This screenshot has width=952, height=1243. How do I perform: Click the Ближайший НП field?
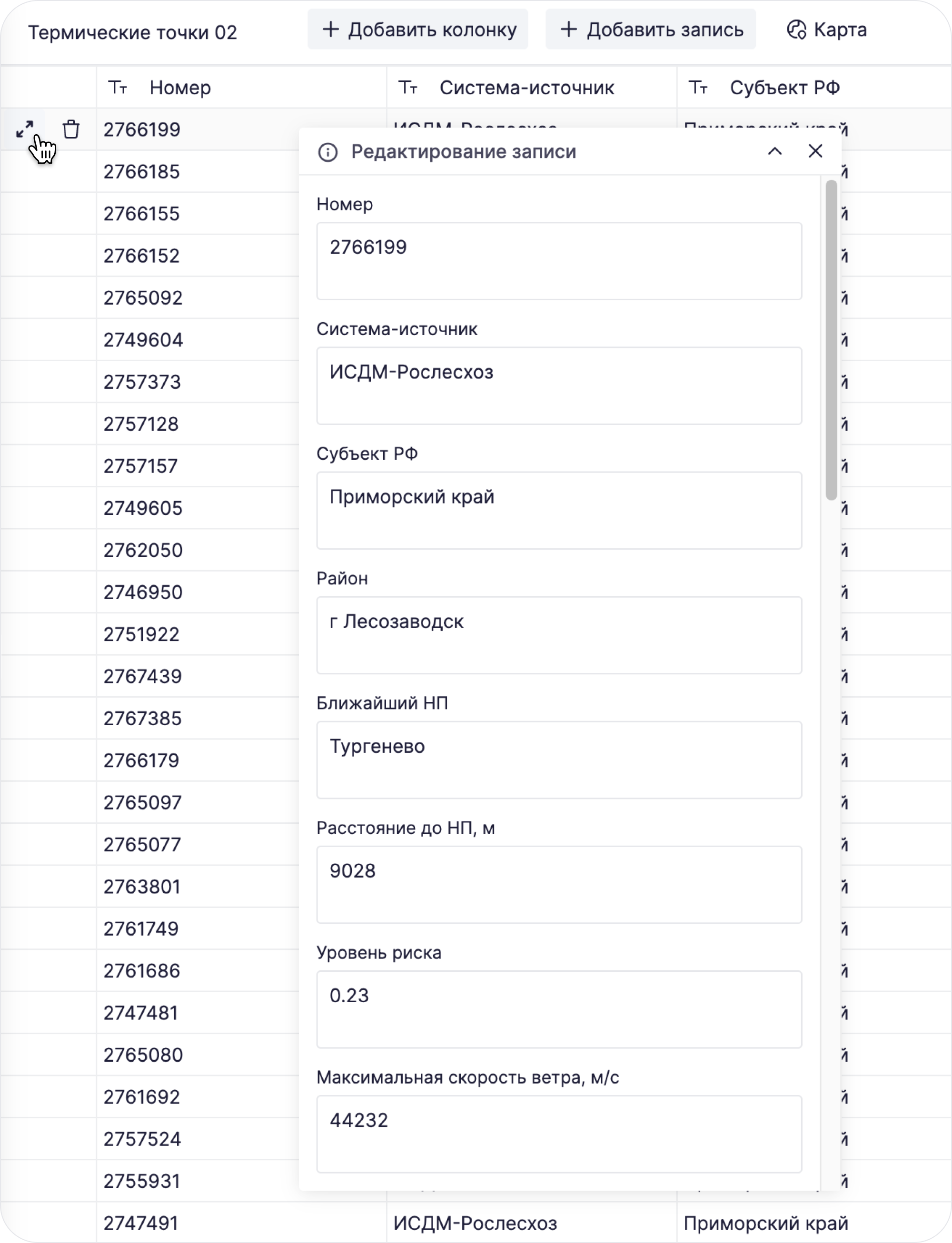click(x=559, y=759)
